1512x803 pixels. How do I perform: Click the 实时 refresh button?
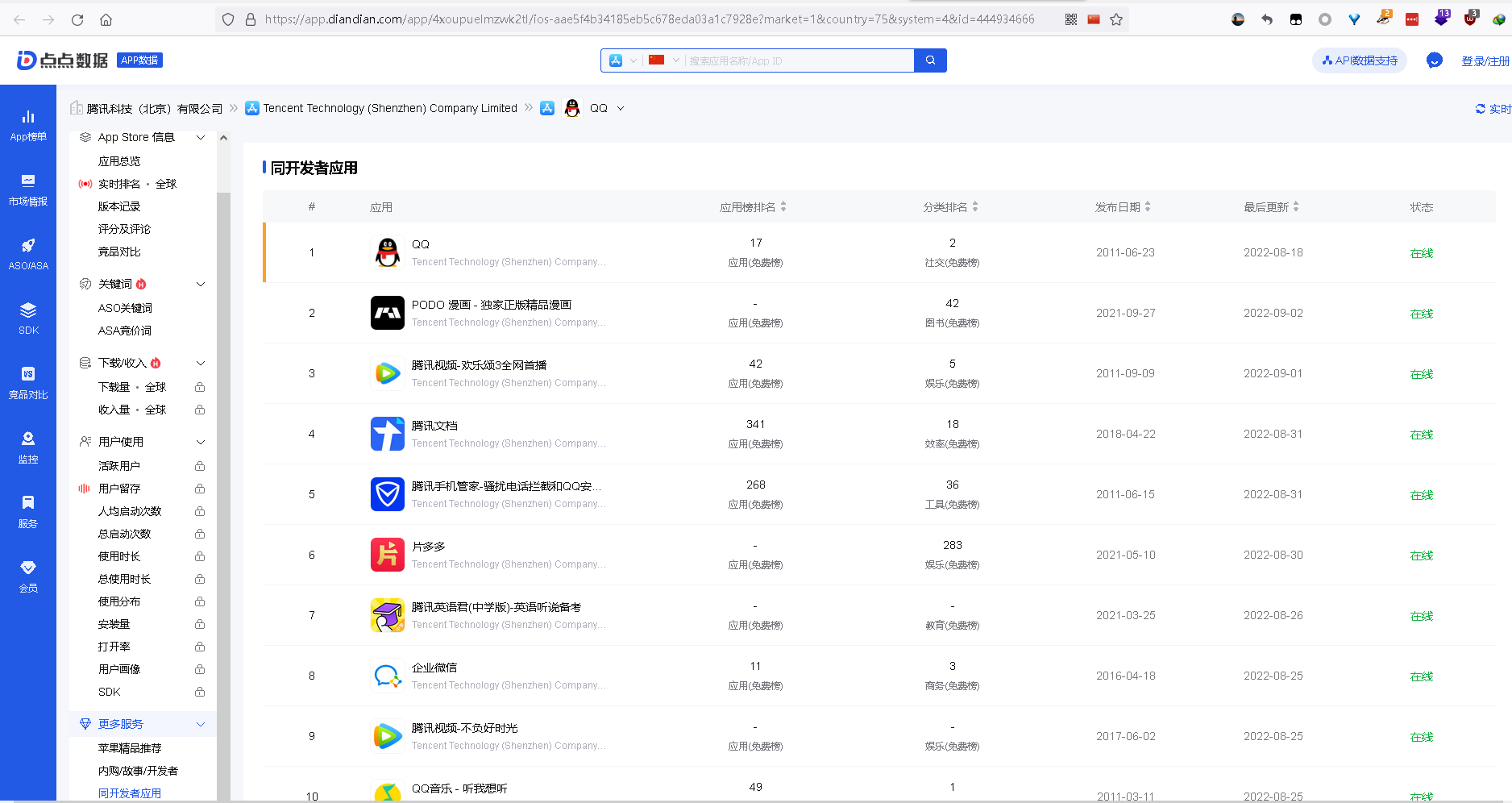click(1493, 109)
